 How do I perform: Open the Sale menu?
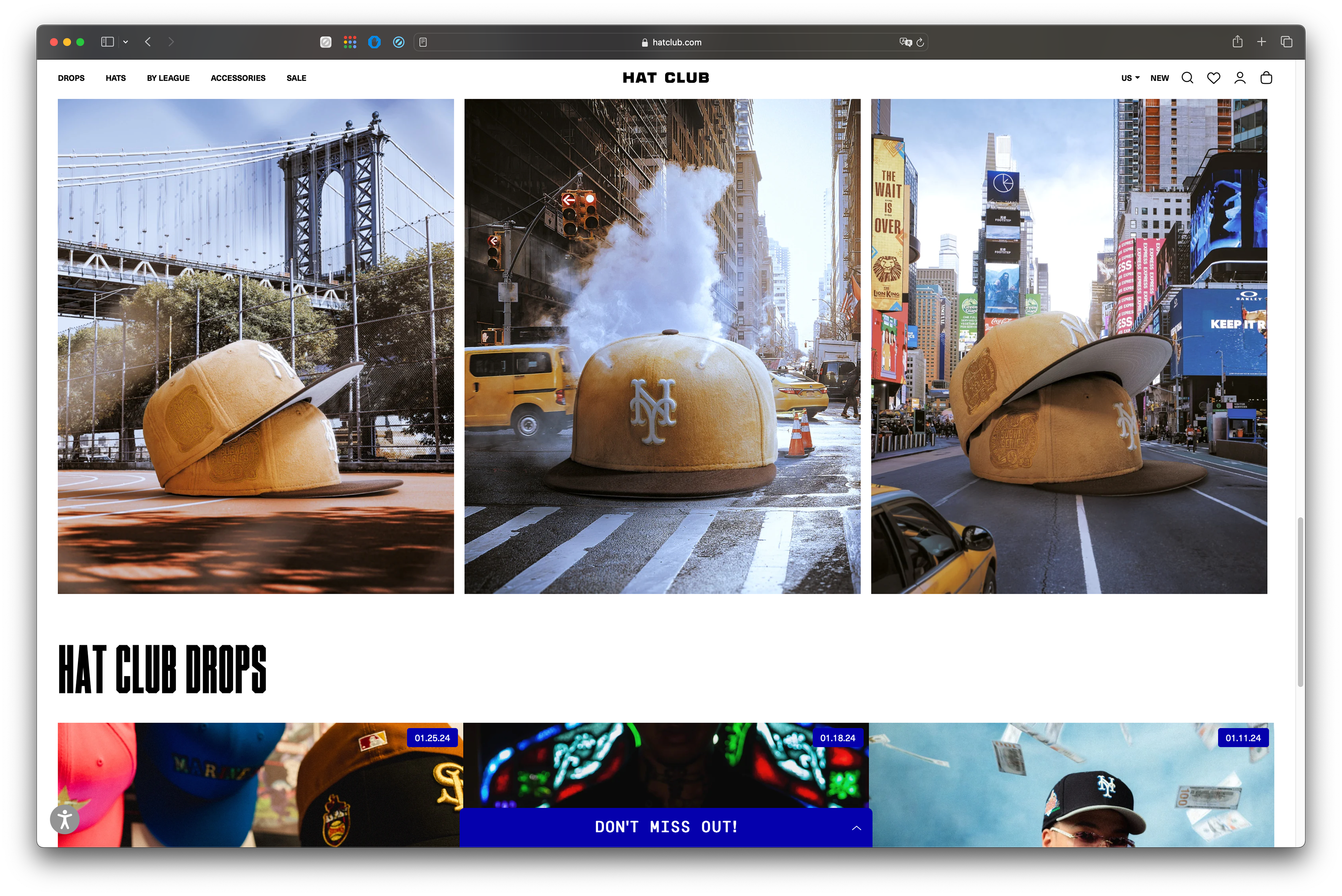pyautogui.click(x=296, y=78)
